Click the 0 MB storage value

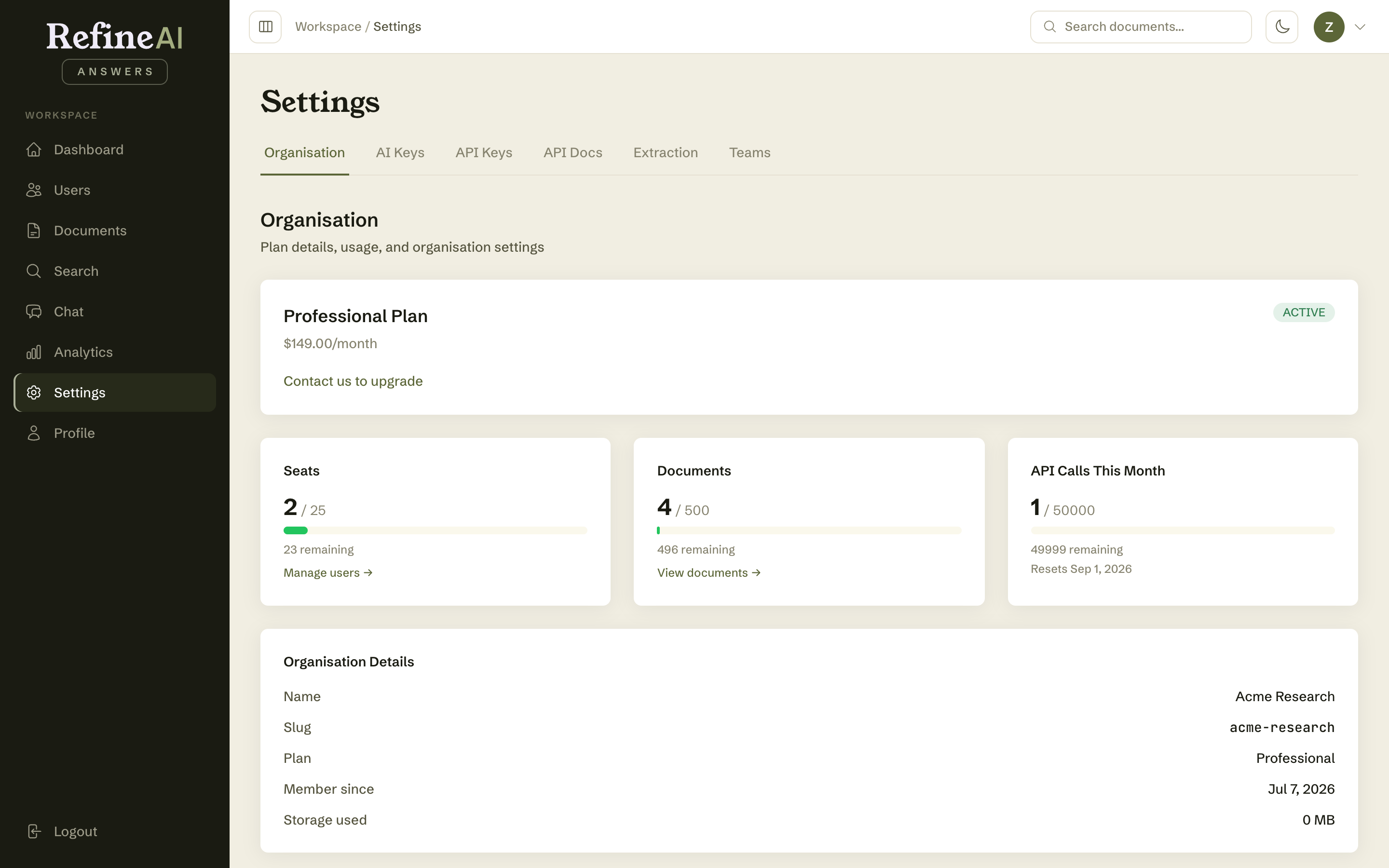(x=1319, y=820)
